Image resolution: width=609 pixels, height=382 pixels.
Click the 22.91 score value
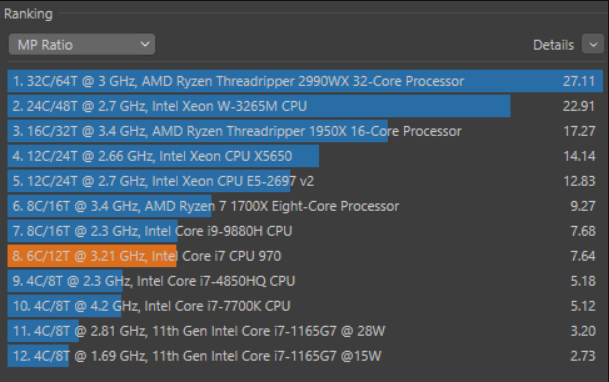coord(579,106)
